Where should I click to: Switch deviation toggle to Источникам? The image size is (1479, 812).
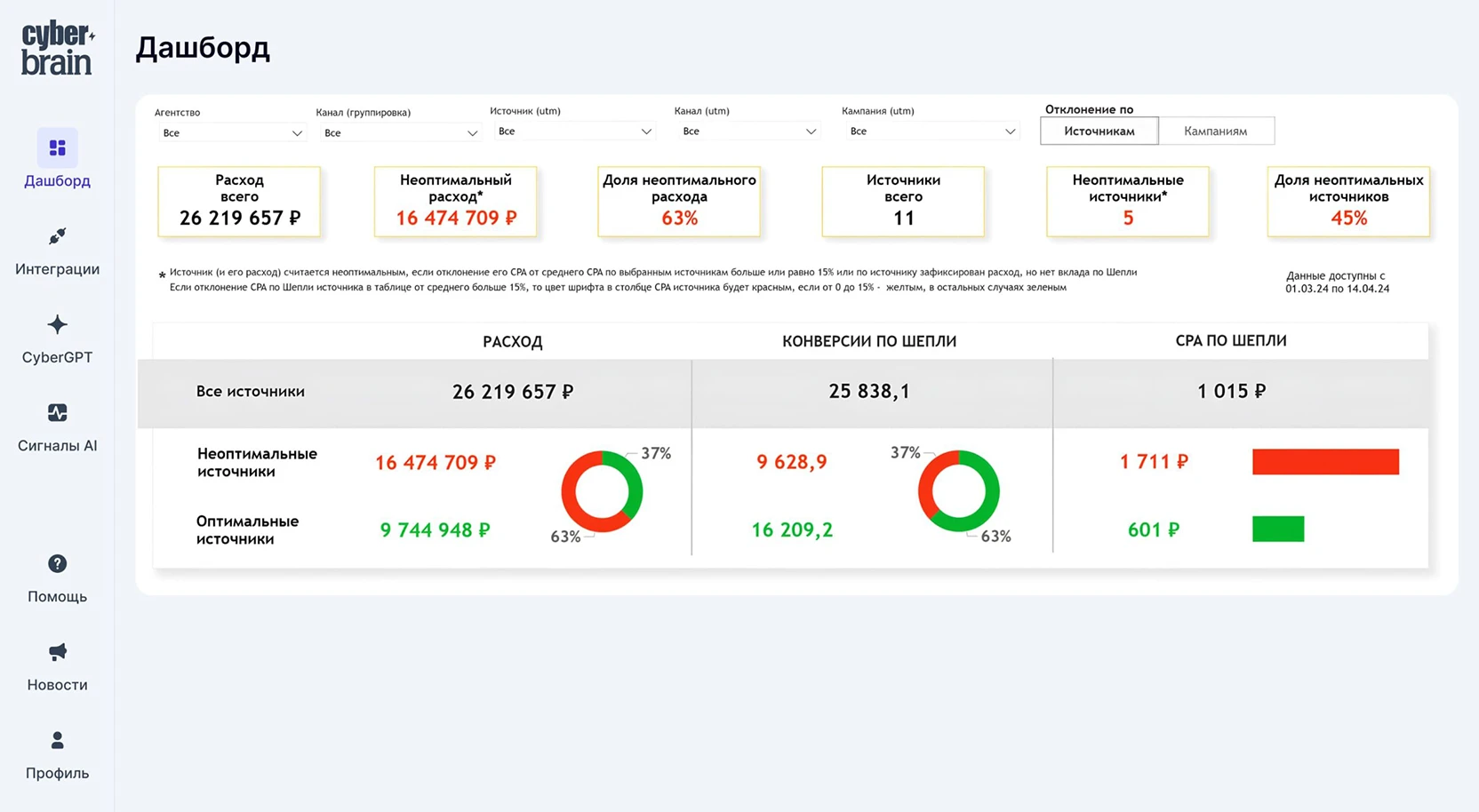pyautogui.click(x=1099, y=131)
